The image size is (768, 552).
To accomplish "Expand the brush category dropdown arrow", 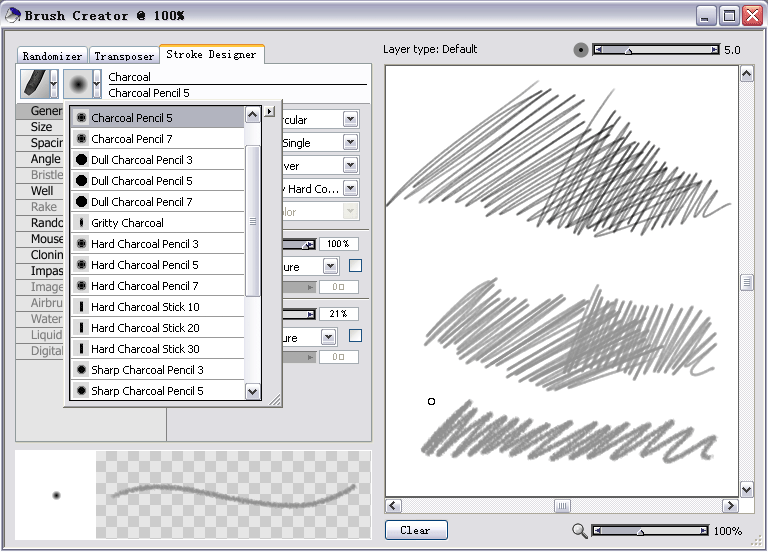I will (53, 84).
